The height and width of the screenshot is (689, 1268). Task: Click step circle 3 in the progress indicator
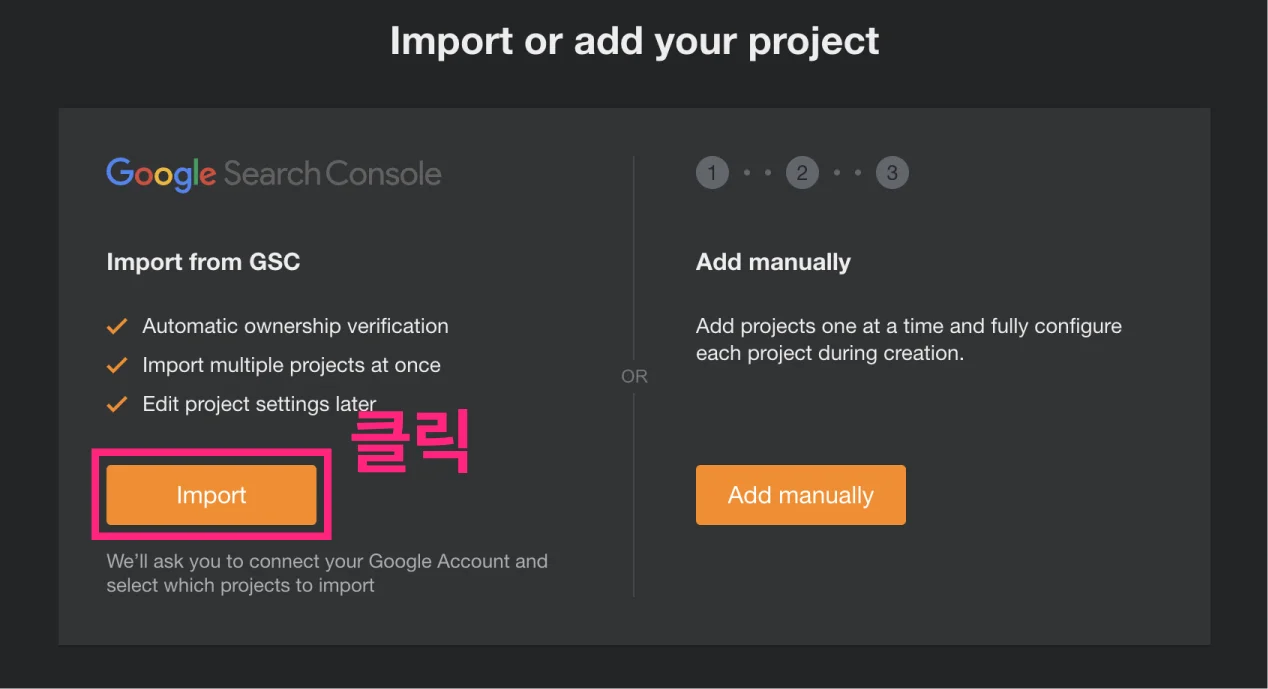click(x=892, y=172)
